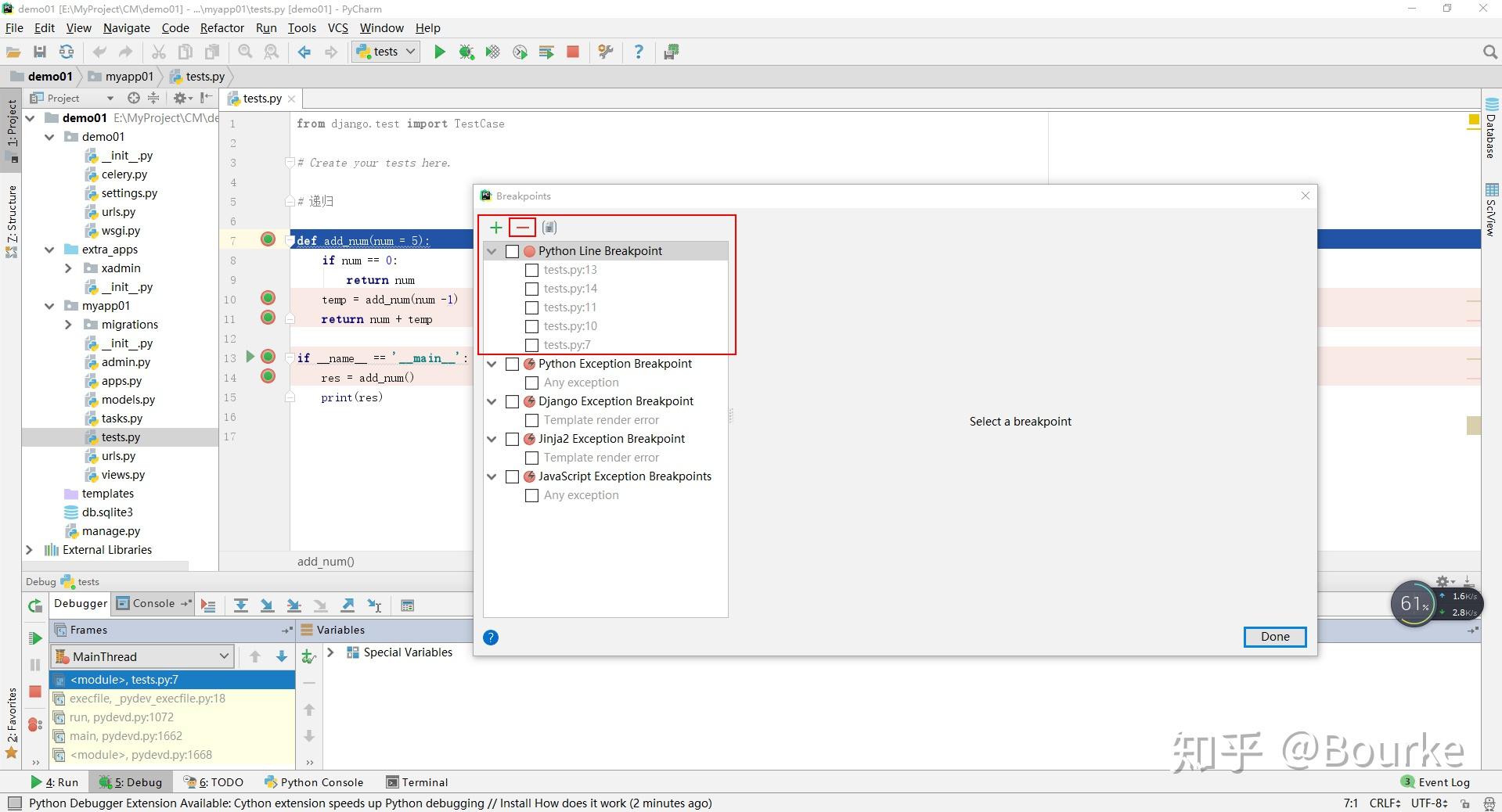Check the tests.py:13 breakpoint checkbox
The width and height of the screenshot is (1502, 812).
click(x=531, y=270)
